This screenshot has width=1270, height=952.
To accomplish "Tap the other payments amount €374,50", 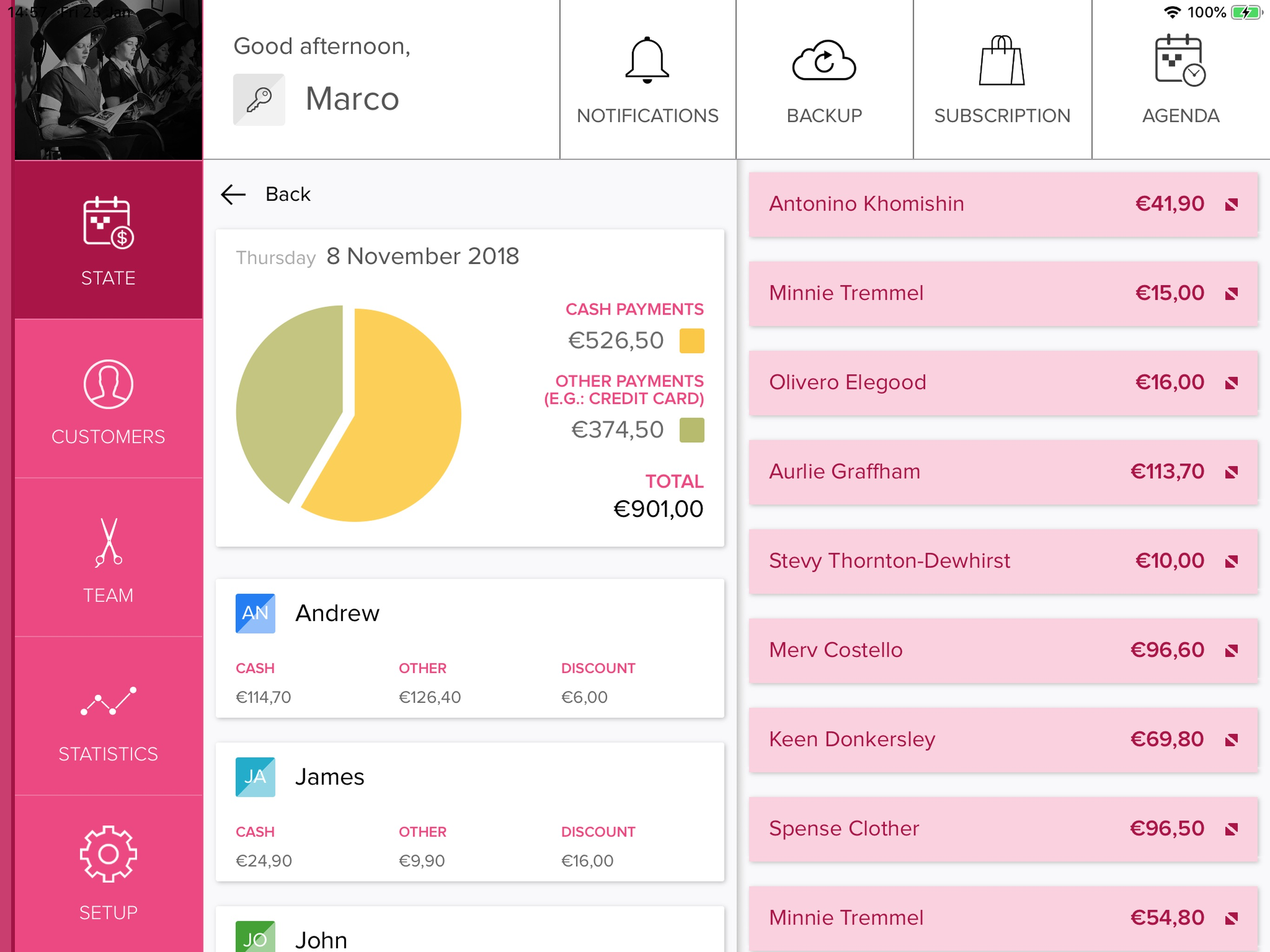I will pos(617,430).
